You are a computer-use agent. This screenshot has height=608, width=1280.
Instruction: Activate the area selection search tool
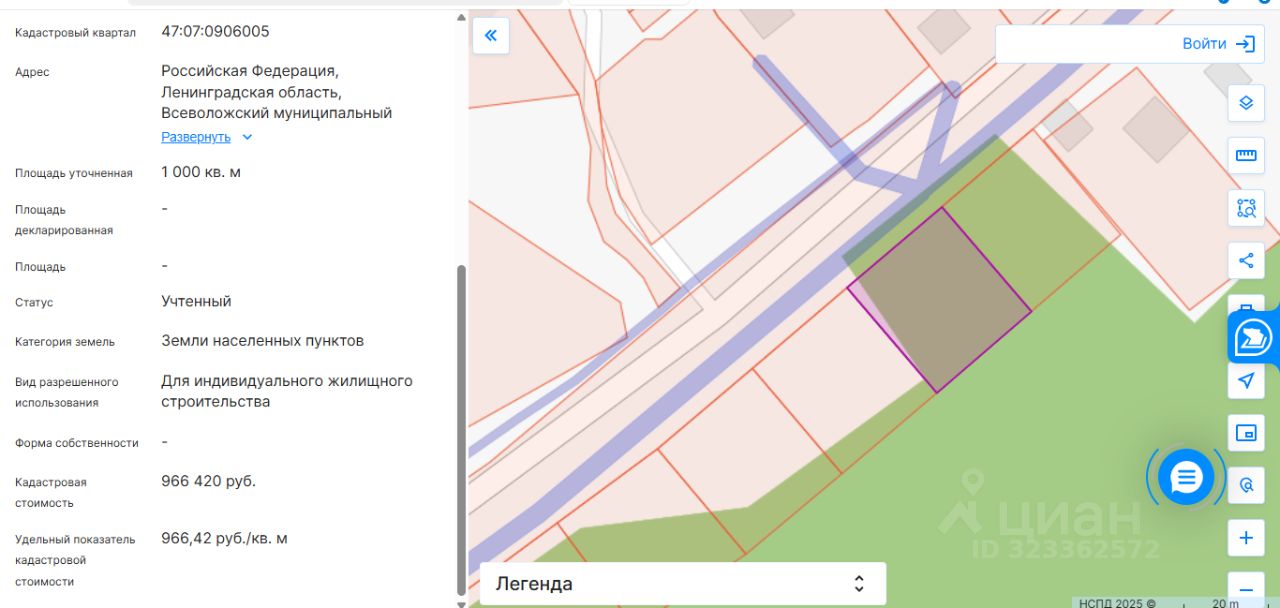[x=1246, y=208]
